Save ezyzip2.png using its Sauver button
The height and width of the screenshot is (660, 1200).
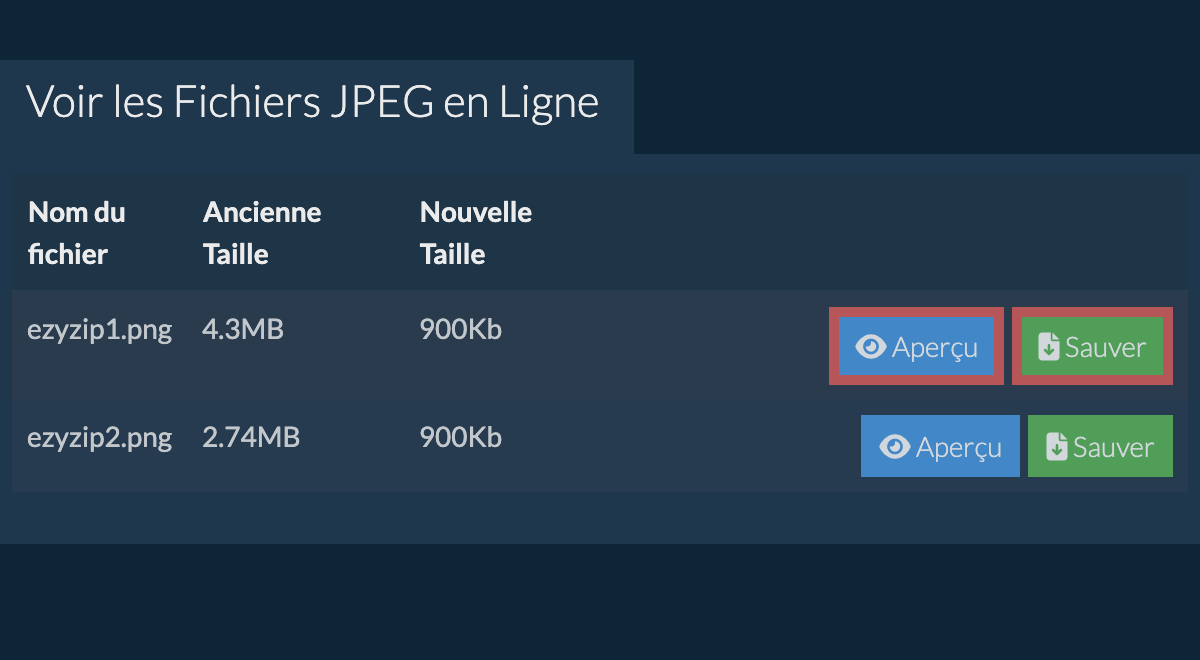click(x=1100, y=446)
